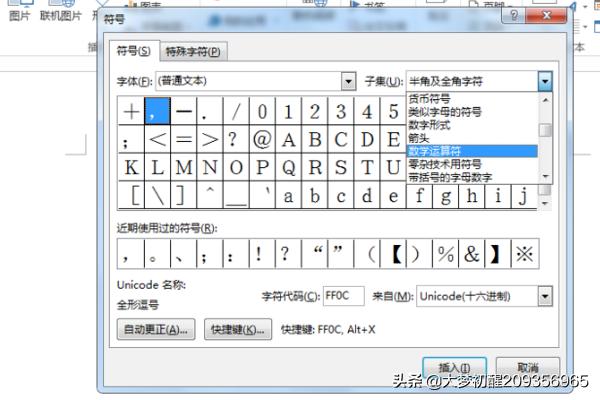Click the symbol grid scrollbar down arrow

(x=545, y=203)
